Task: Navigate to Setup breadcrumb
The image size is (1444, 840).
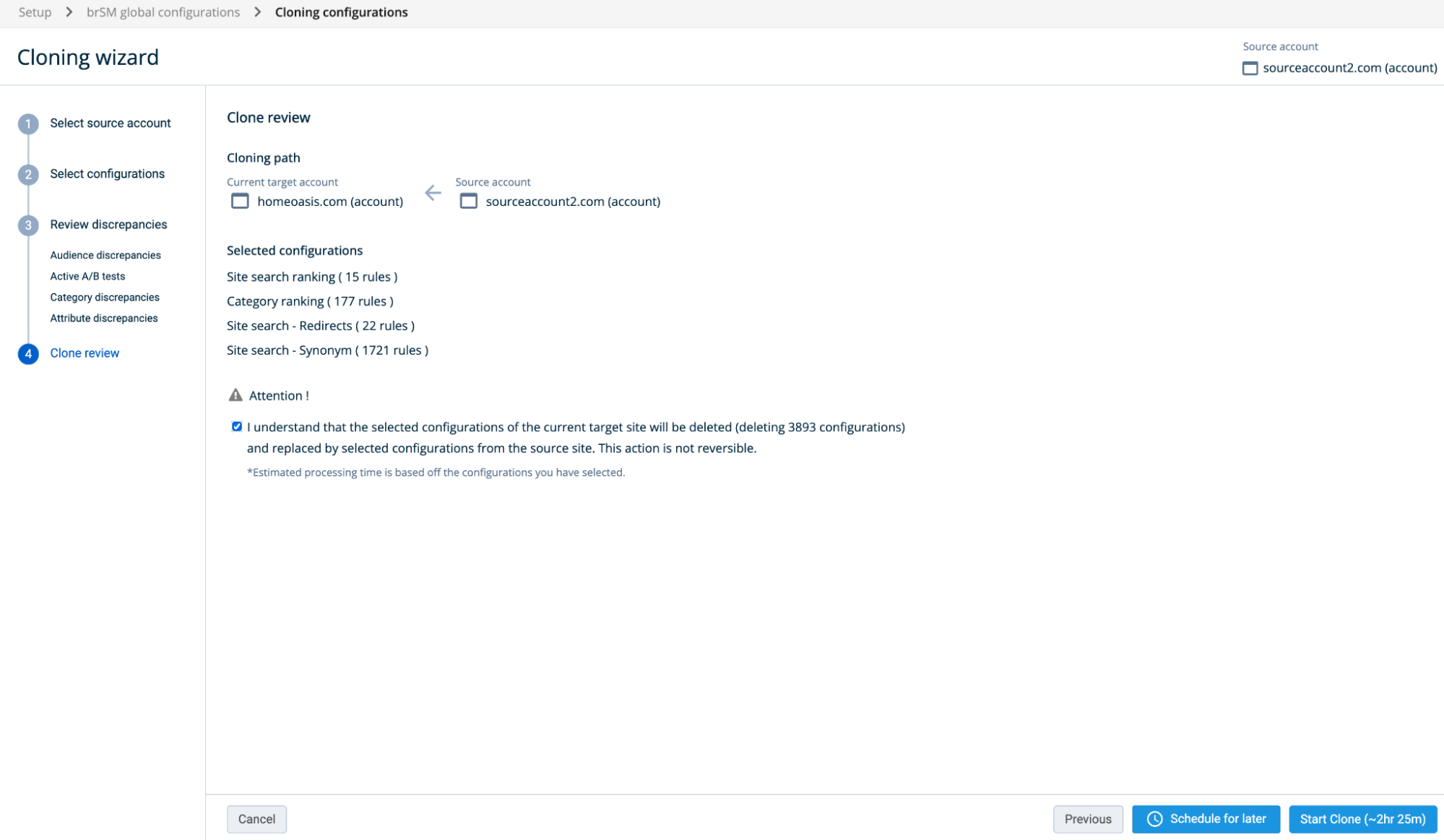Action: point(35,12)
